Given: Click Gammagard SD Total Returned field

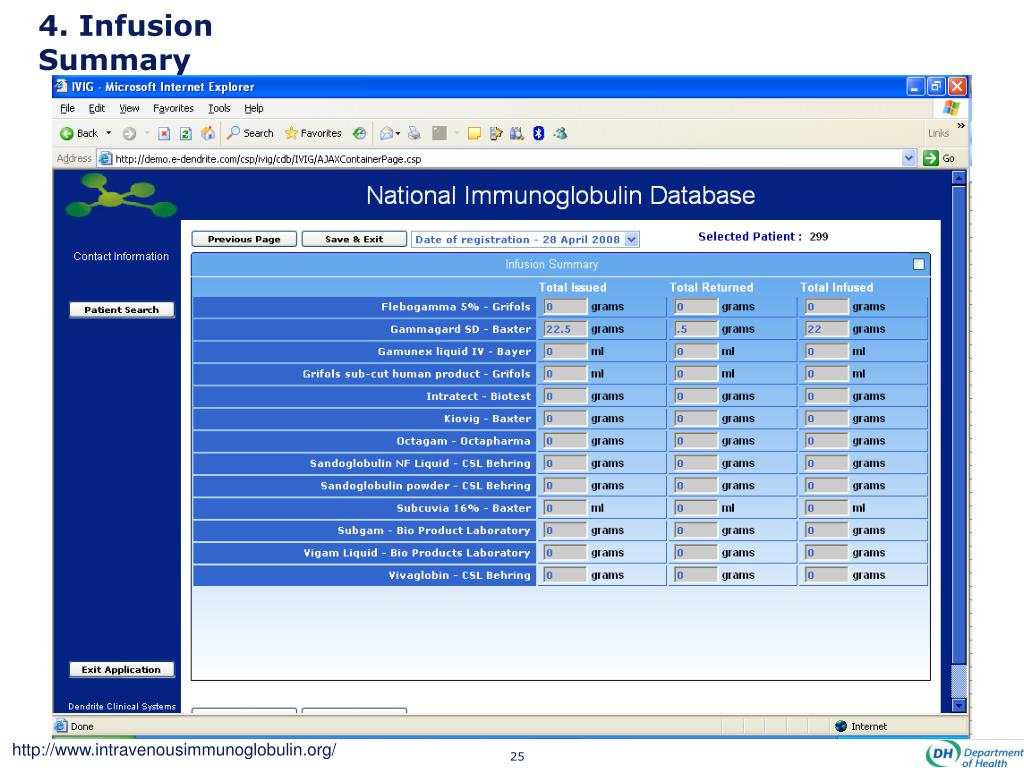Looking at the screenshot, I should pos(696,329).
